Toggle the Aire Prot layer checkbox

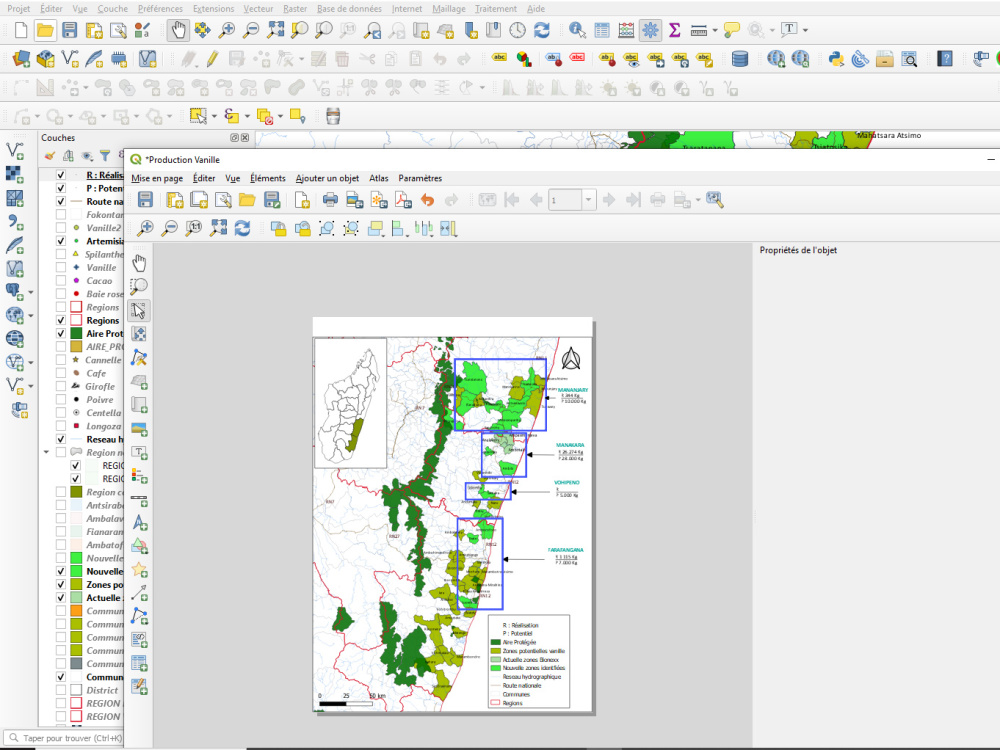tap(61, 334)
